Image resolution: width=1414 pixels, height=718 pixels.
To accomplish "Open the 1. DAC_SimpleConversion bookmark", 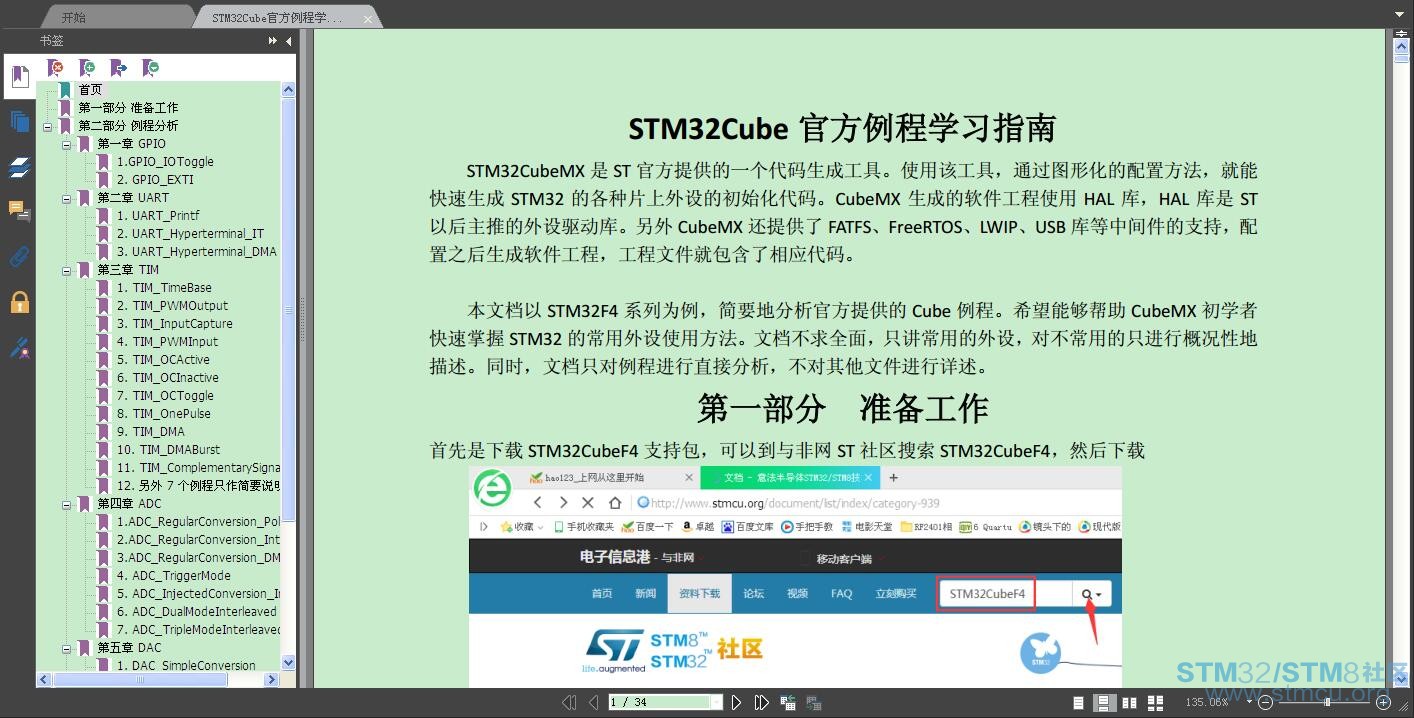I will click(186, 666).
